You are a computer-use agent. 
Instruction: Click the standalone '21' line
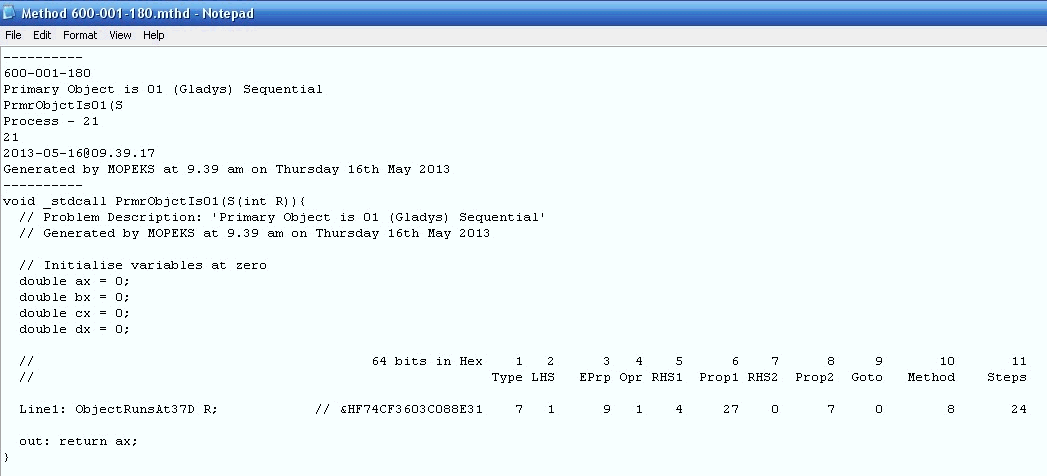tap(11, 137)
